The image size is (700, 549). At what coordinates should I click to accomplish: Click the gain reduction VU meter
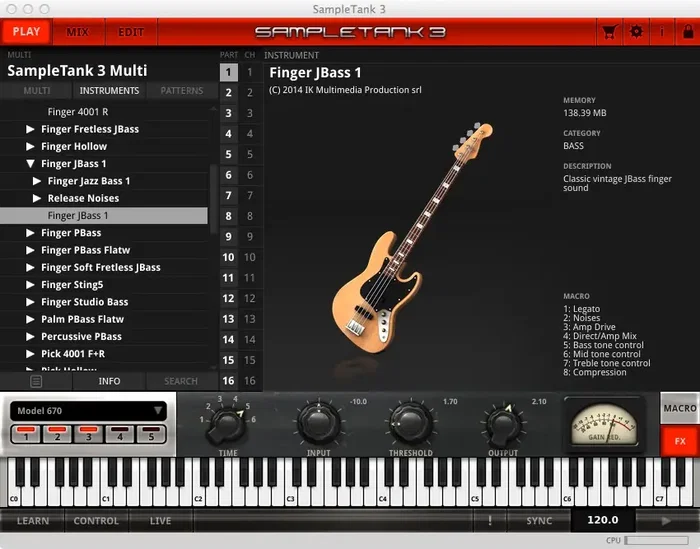pos(604,426)
